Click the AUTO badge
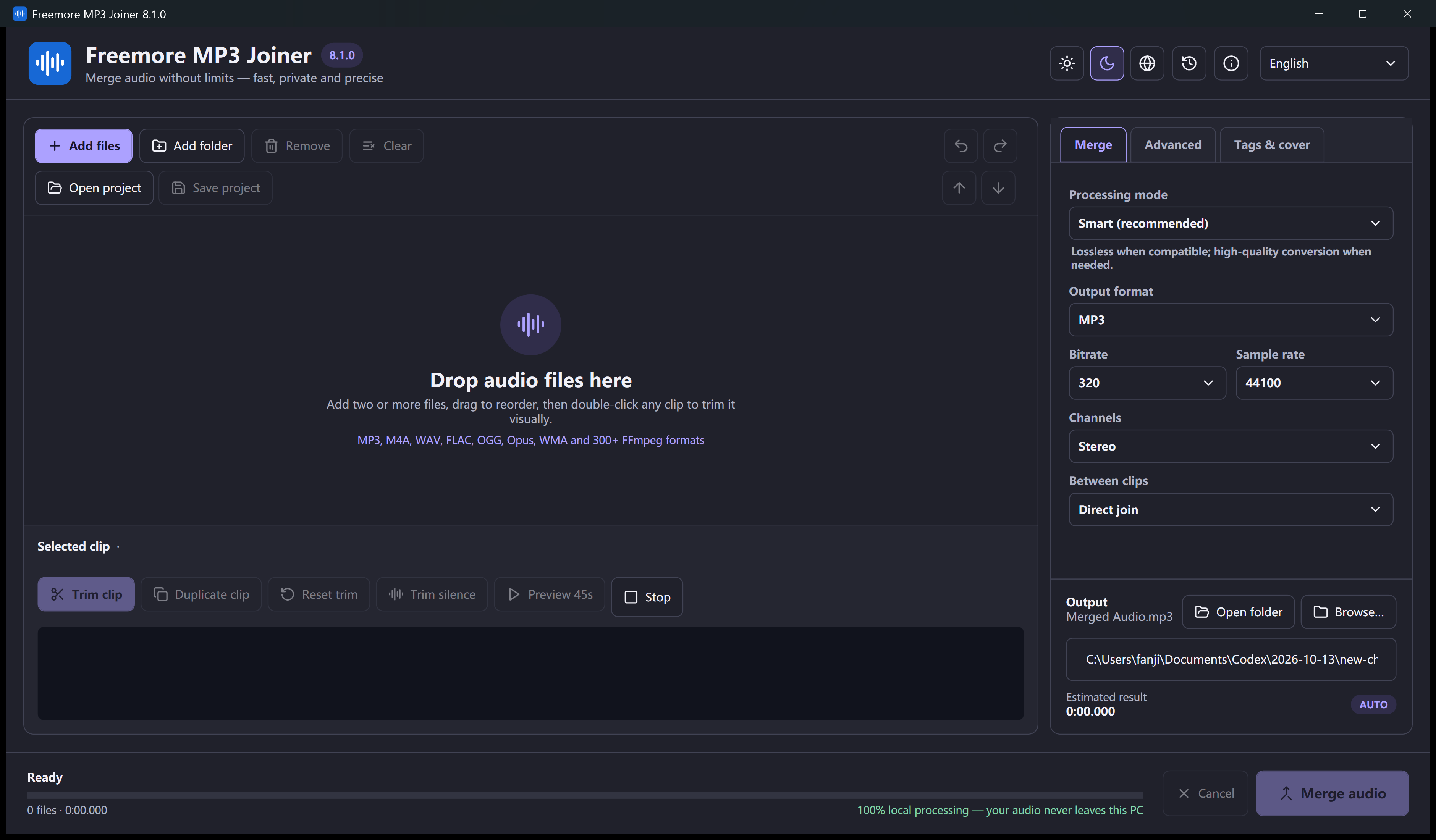 pyautogui.click(x=1373, y=705)
